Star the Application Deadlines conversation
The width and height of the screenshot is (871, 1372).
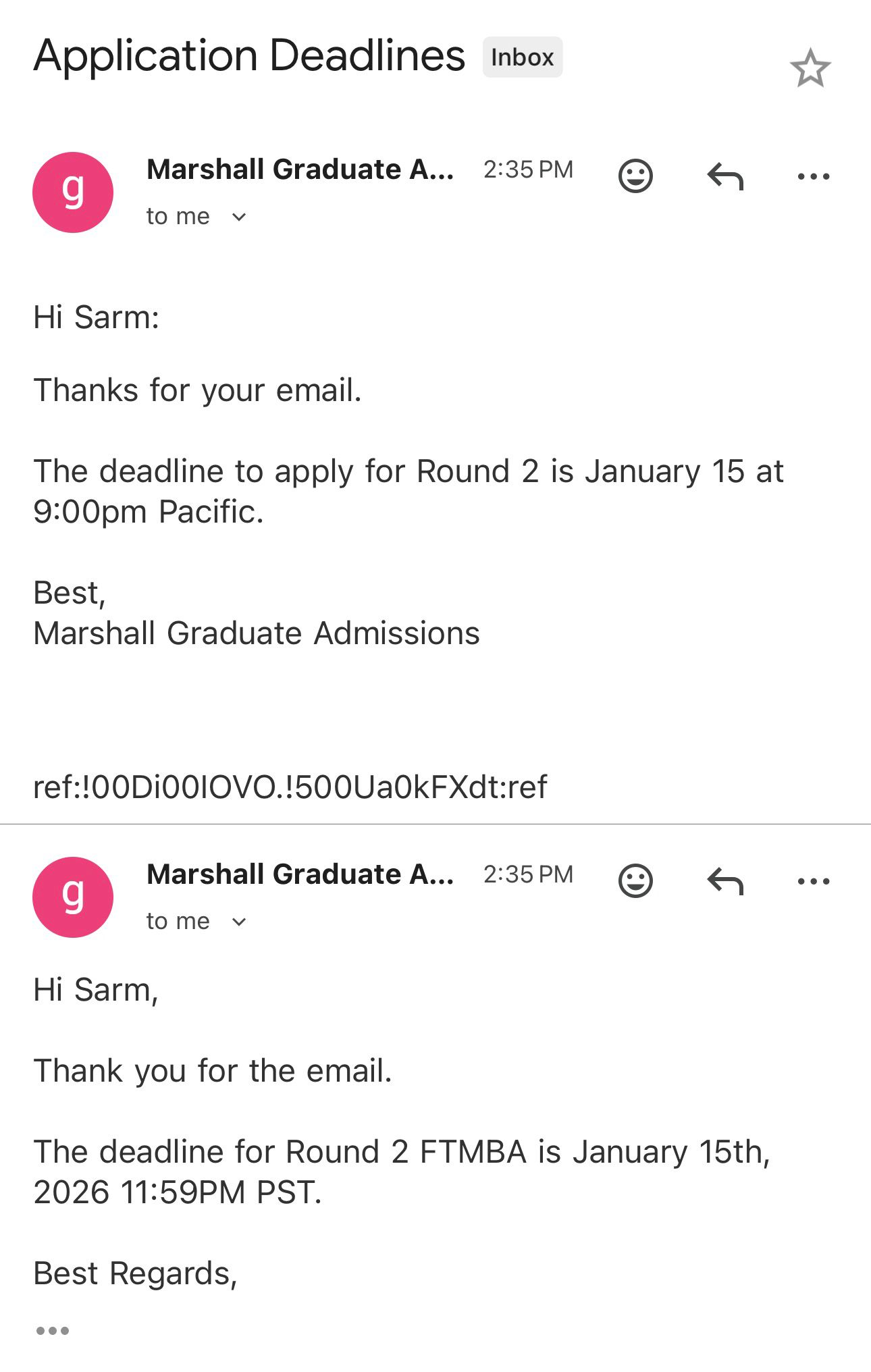click(810, 68)
